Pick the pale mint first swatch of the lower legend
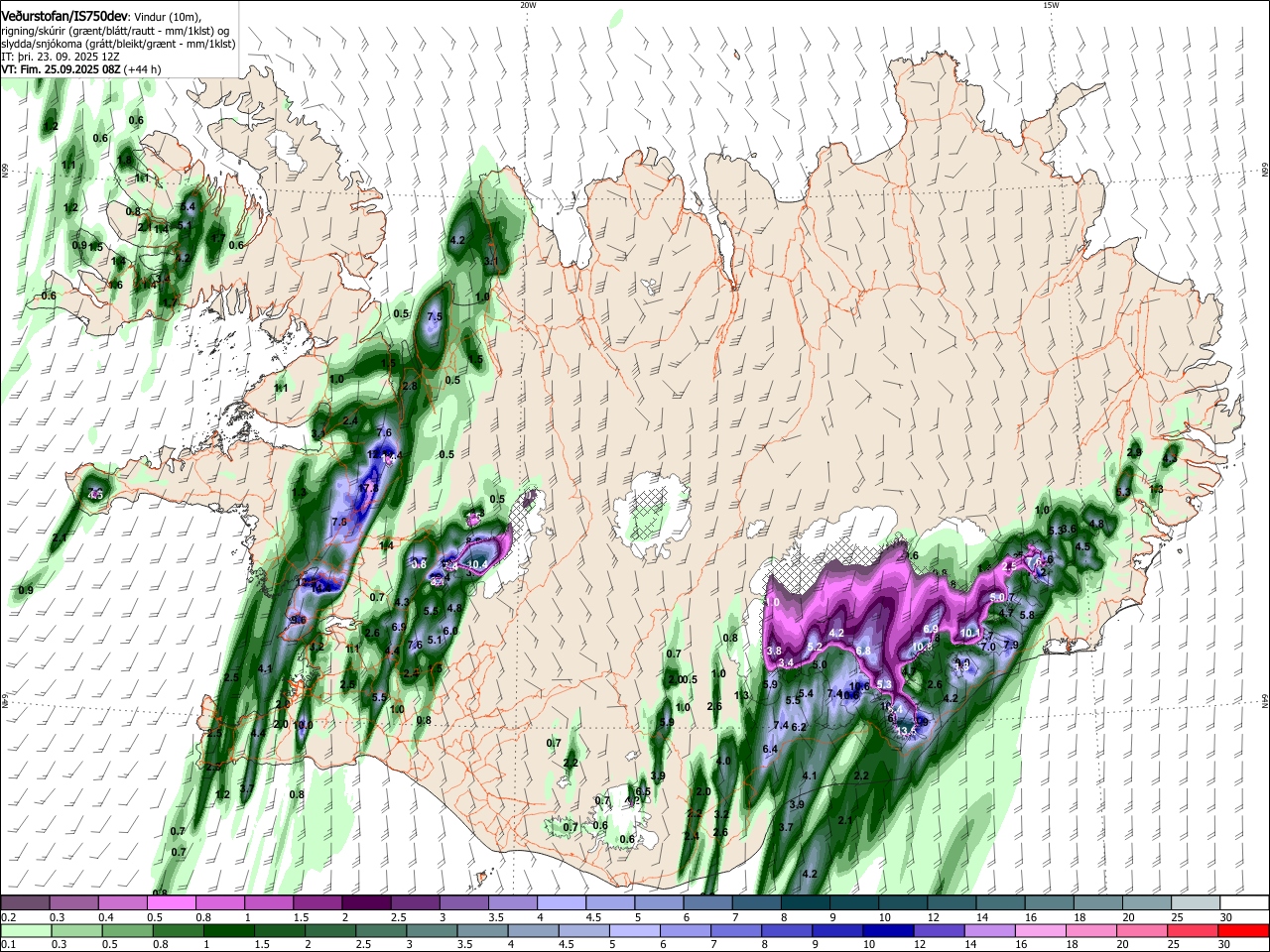The image size is (1270, 952). 26,931
